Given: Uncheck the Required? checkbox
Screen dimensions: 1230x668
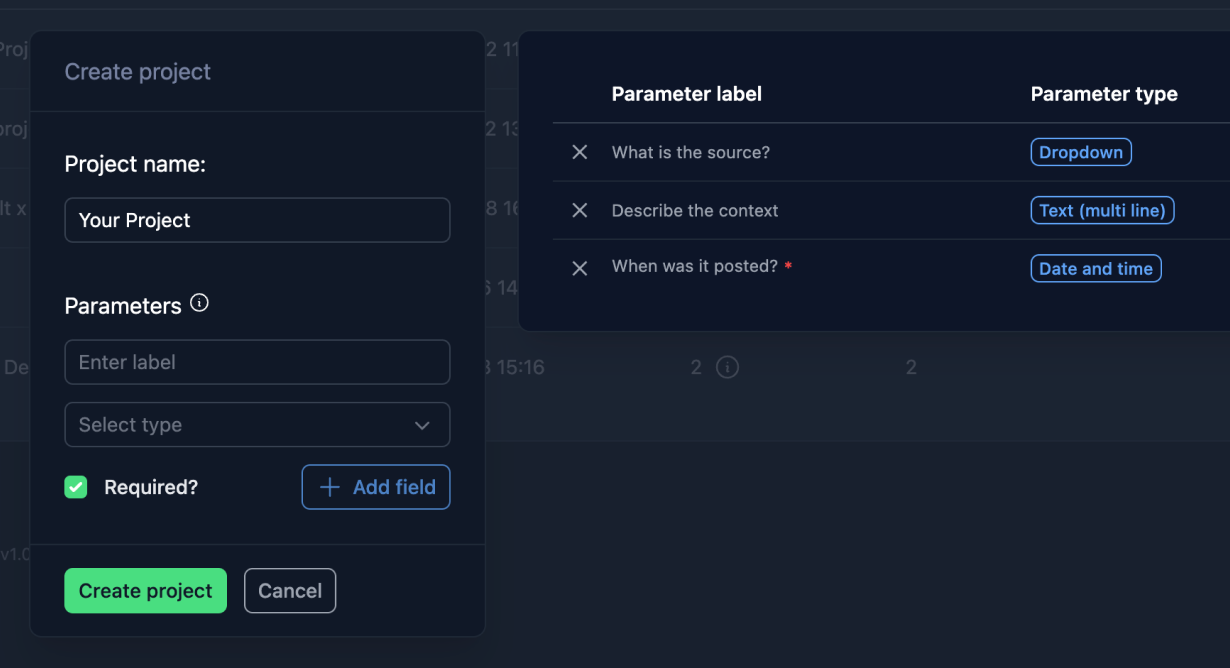Looking at the screenshot, I should [x=76, y=487].
